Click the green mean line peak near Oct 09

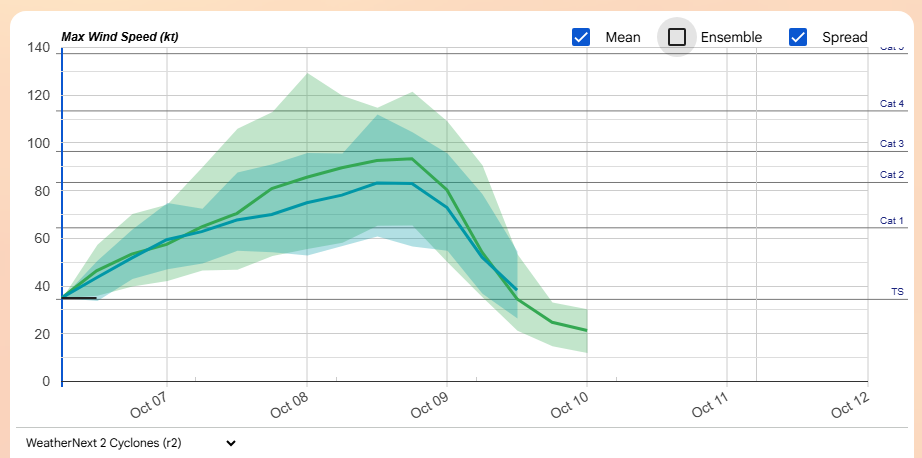[x=412, y=159]
